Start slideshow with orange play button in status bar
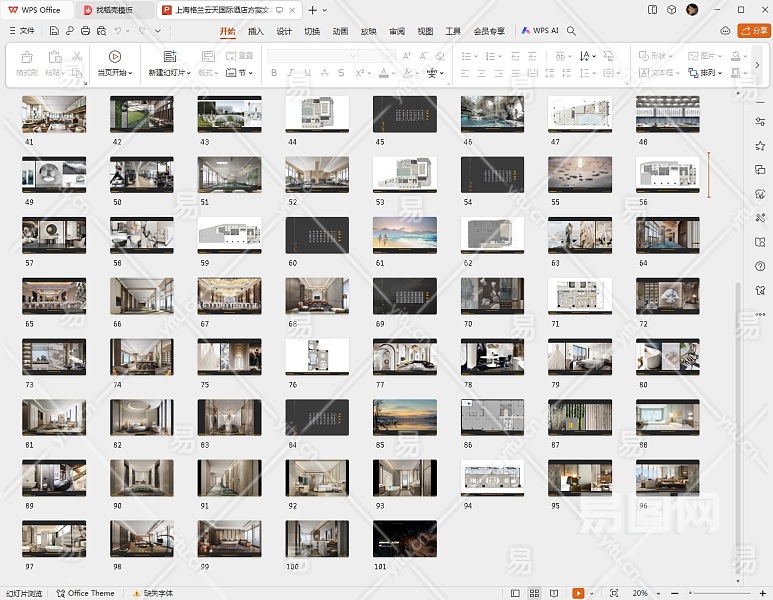Viewport: 773px width, 600px height. tap(578, 593)
